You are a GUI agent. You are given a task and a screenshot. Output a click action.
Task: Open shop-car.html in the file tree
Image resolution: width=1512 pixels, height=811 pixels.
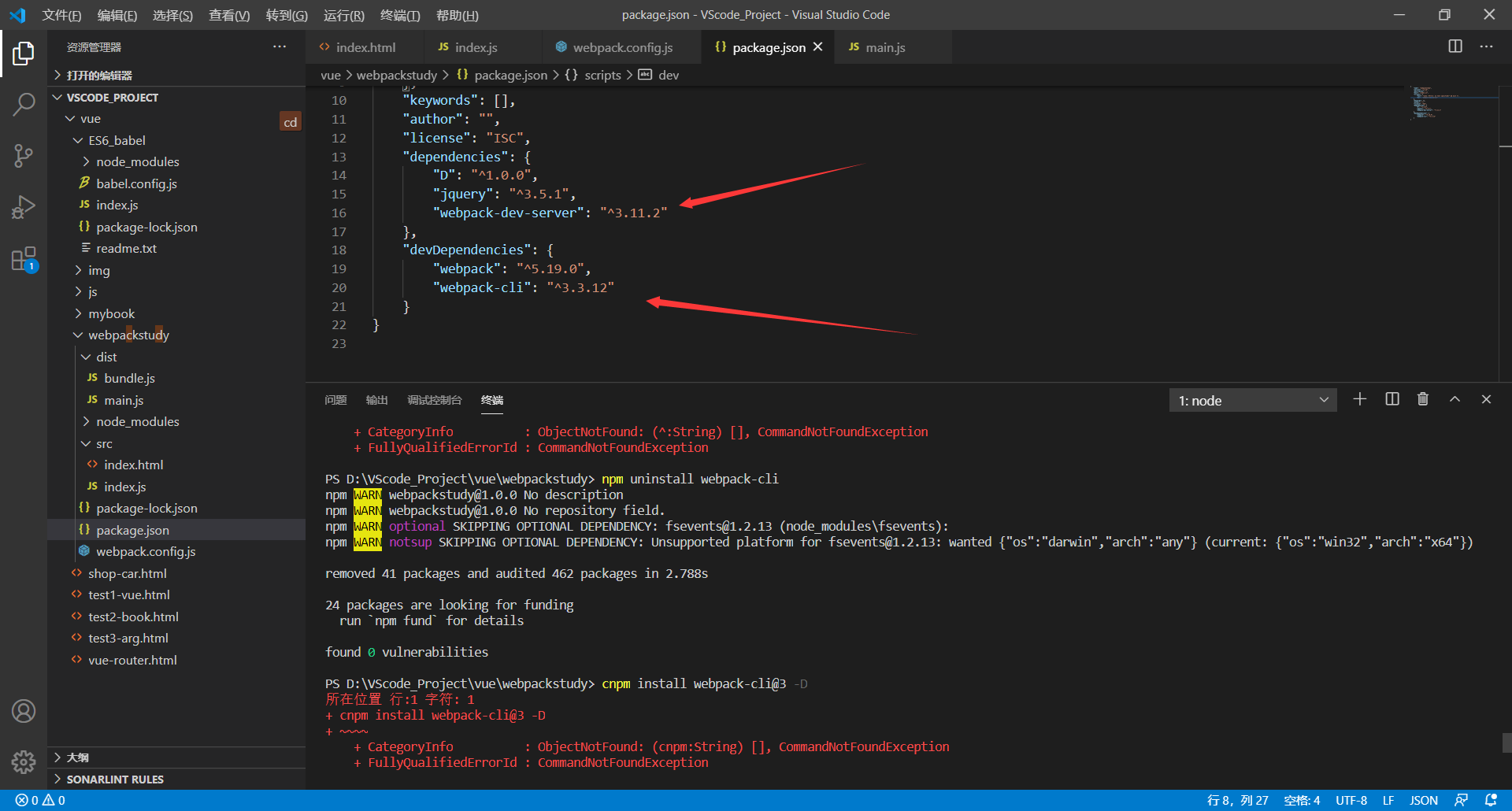pos(176,573)
